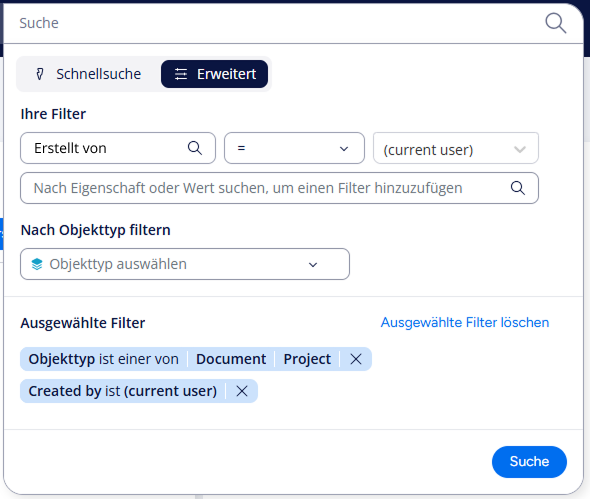Click the Erweitert sliders icon

pyautogui.click(x=181, y=74)
